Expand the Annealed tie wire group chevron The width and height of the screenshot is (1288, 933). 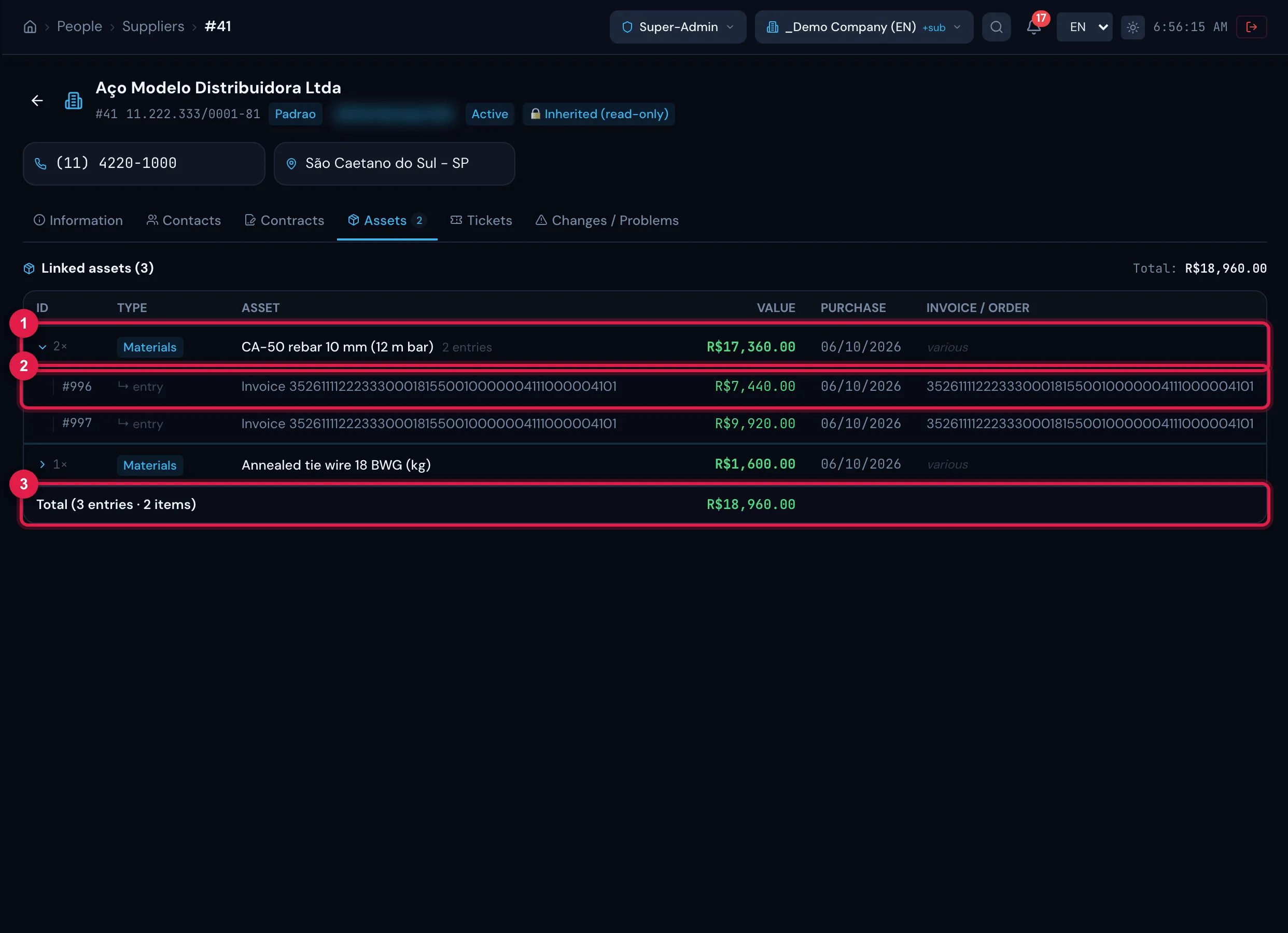click(x=43, y=464)
